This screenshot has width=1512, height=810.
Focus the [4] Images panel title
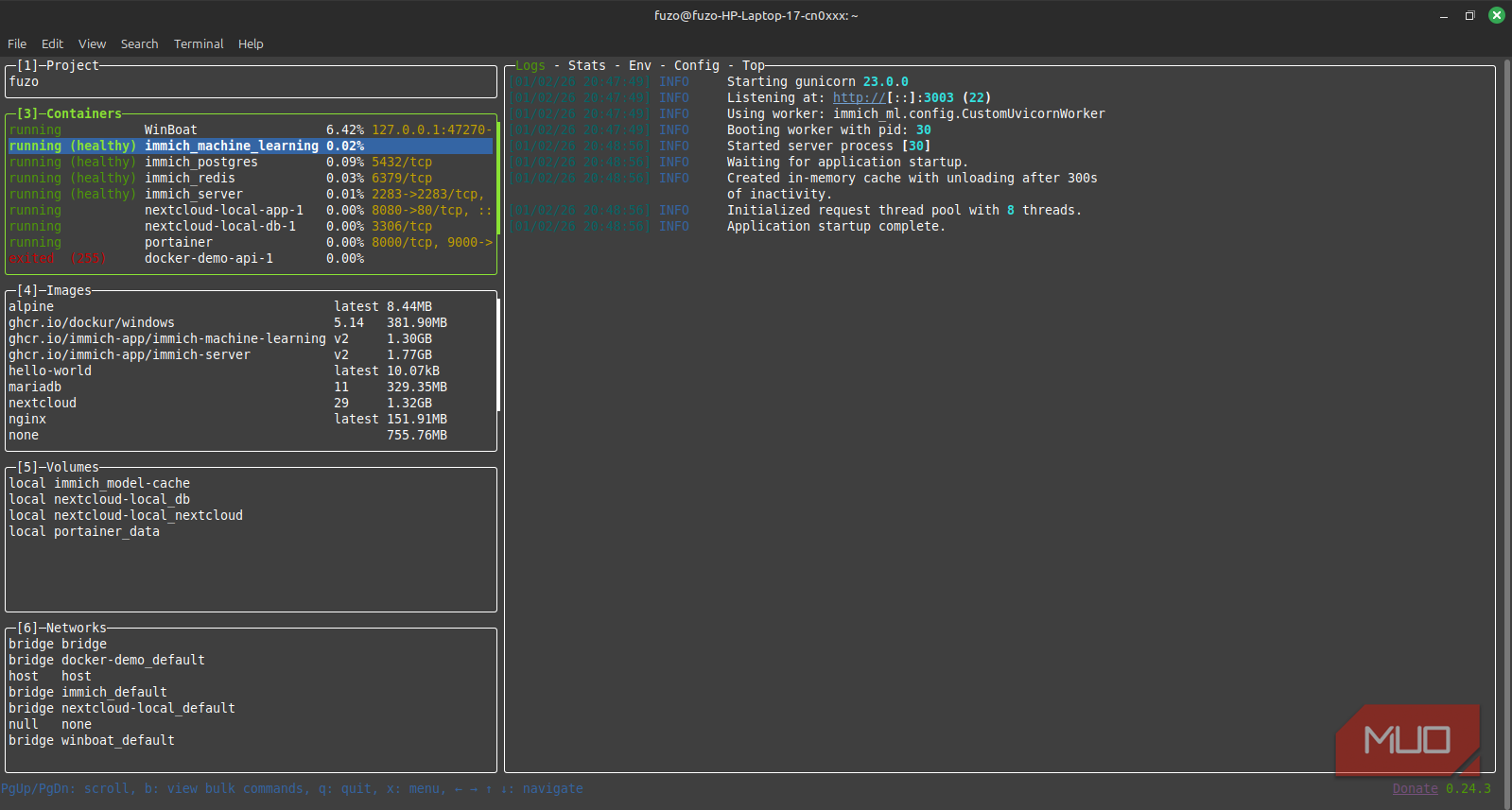tap(54, 290)
